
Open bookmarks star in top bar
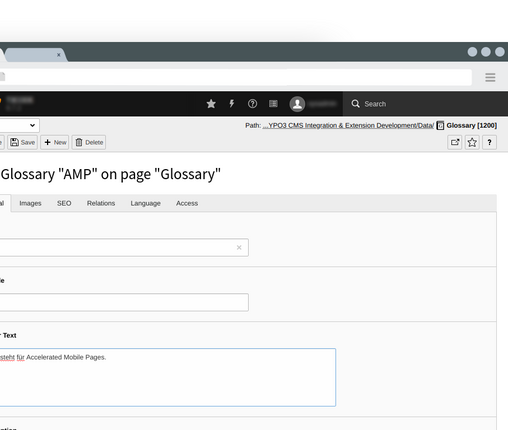(211, 104)
